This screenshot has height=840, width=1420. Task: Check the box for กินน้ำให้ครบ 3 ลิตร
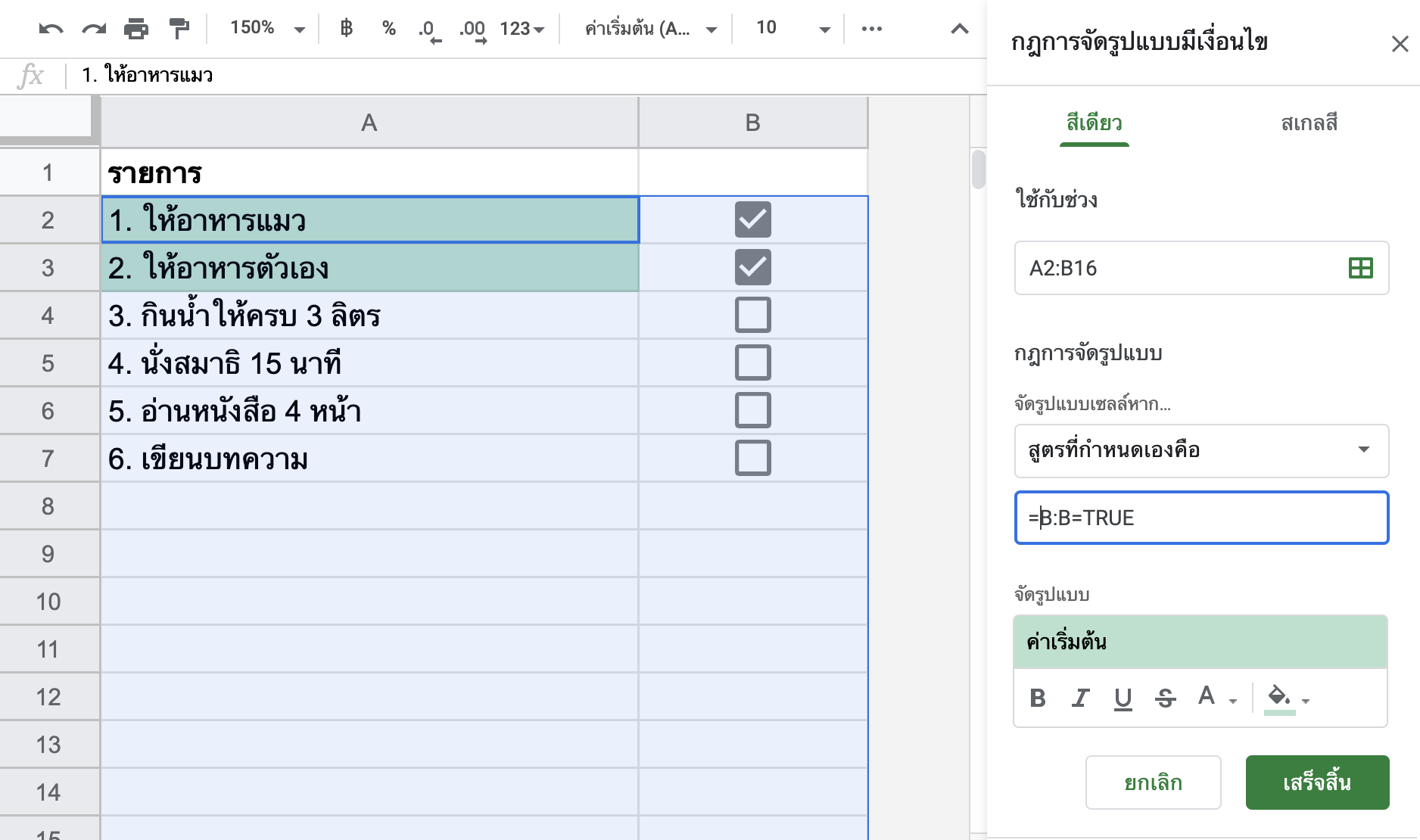click(x=753, y=316)
